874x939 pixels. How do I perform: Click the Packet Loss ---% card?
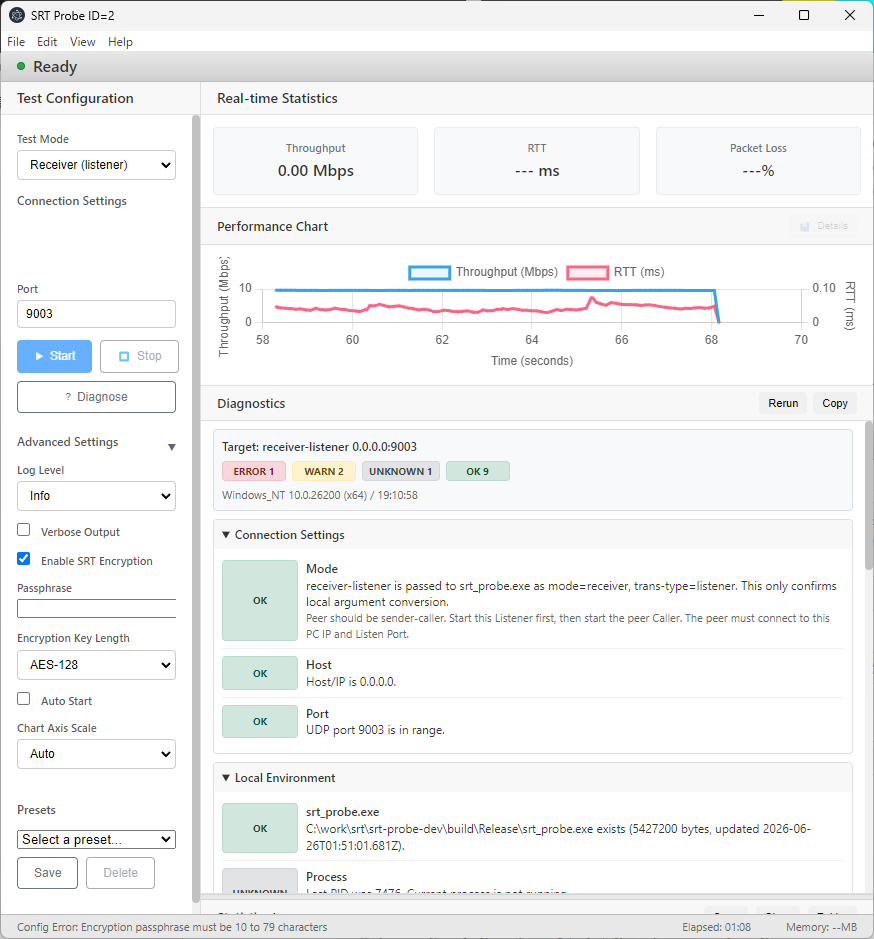[x=758, y=161]
